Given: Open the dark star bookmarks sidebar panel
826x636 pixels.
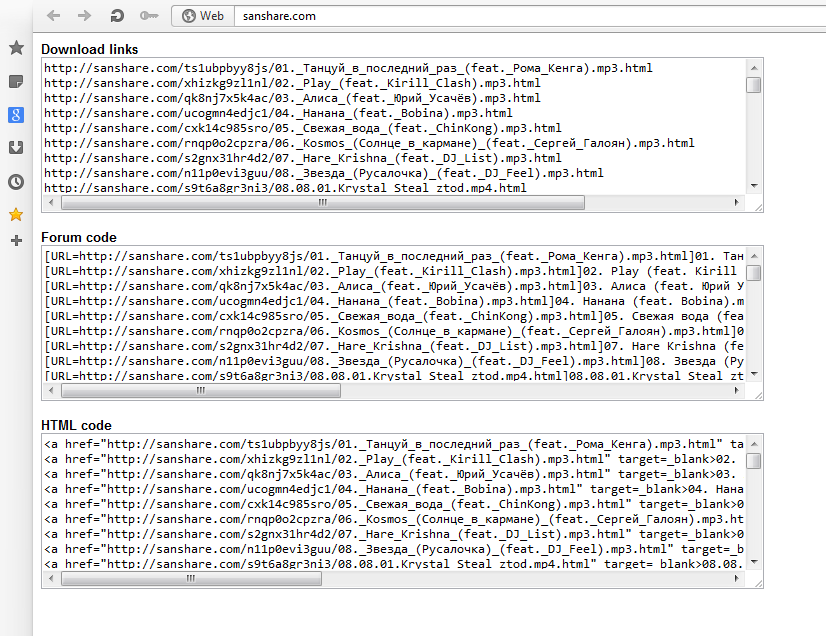Looking at the screenshot, I should coord(16,48).
